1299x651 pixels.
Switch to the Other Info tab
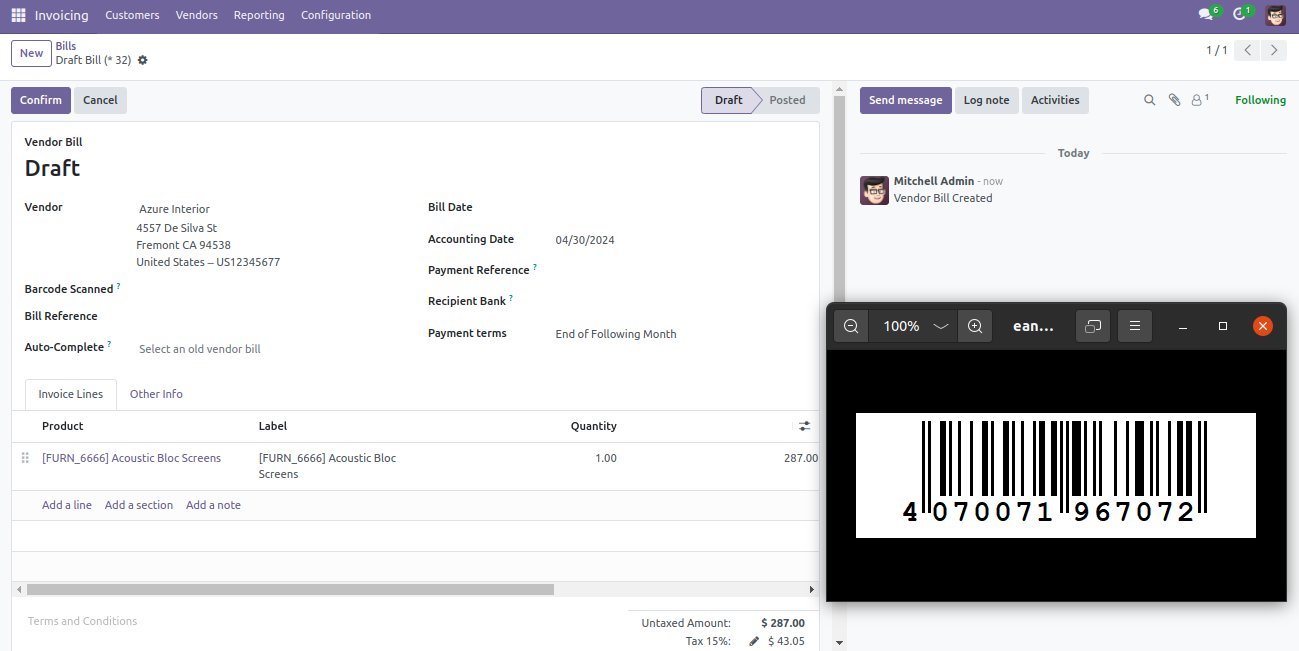point(156,394)
